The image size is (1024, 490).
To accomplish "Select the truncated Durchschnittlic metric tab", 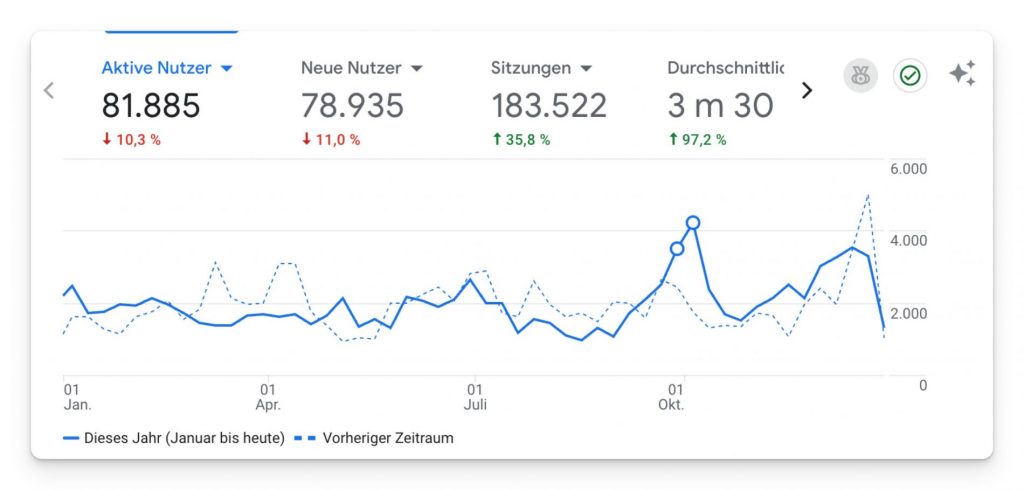I will 725,68.
